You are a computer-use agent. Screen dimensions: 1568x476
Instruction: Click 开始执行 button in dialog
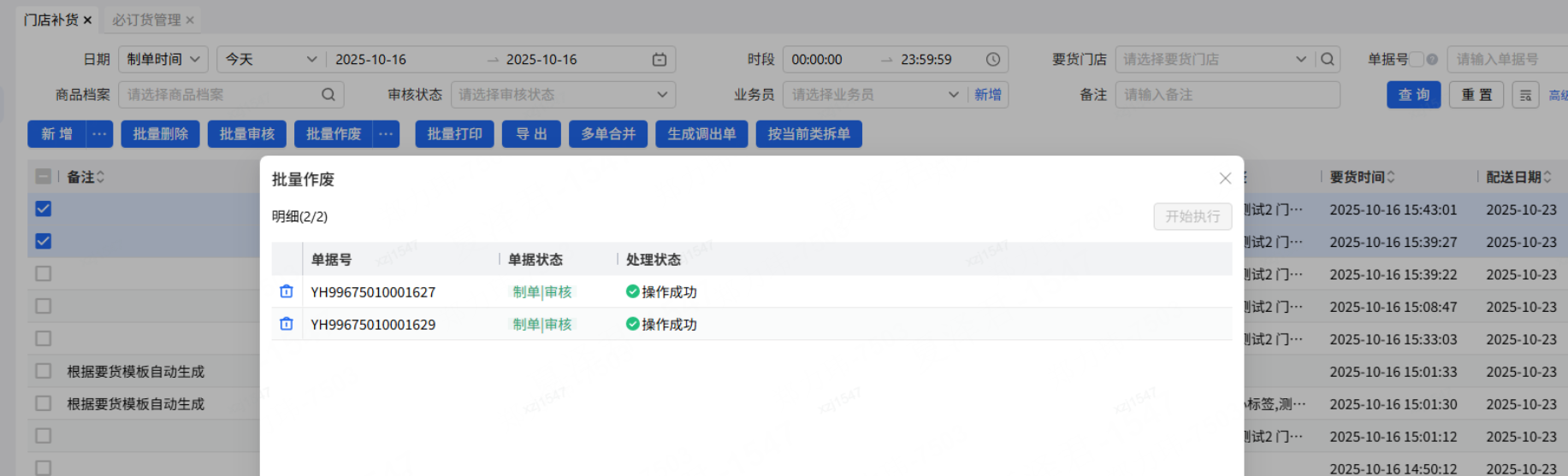click(1192, 216)
